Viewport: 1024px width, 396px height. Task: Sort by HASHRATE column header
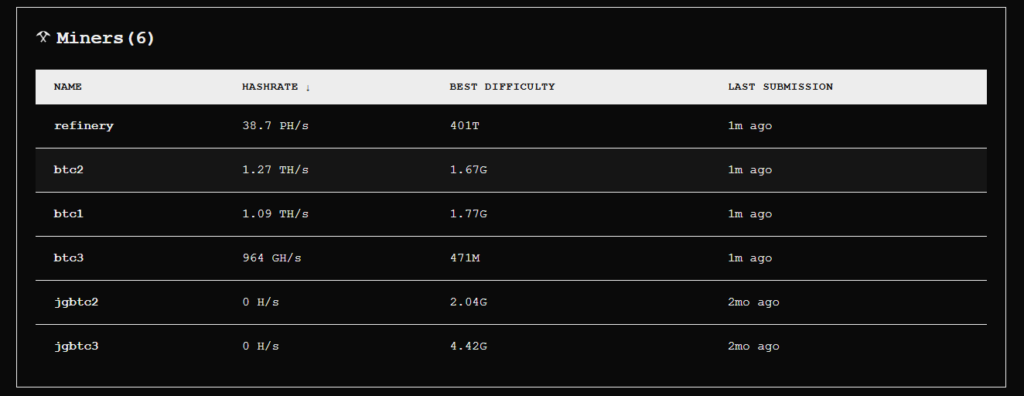pos(270,87)
